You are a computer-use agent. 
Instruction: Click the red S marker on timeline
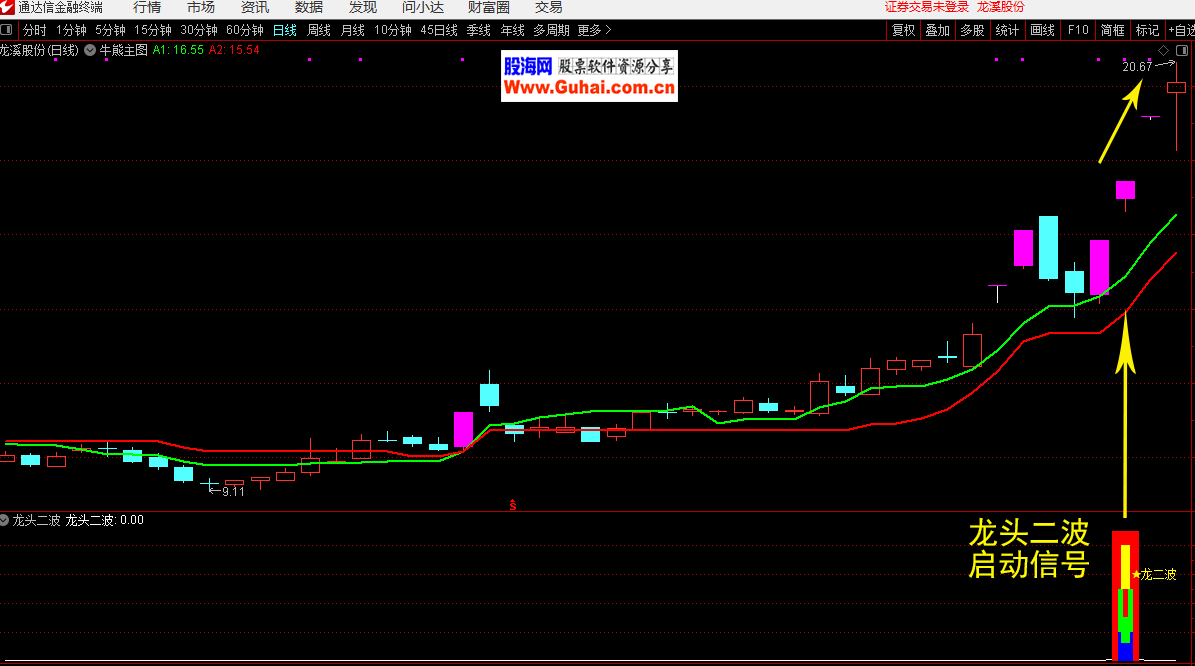pos(513,505)
